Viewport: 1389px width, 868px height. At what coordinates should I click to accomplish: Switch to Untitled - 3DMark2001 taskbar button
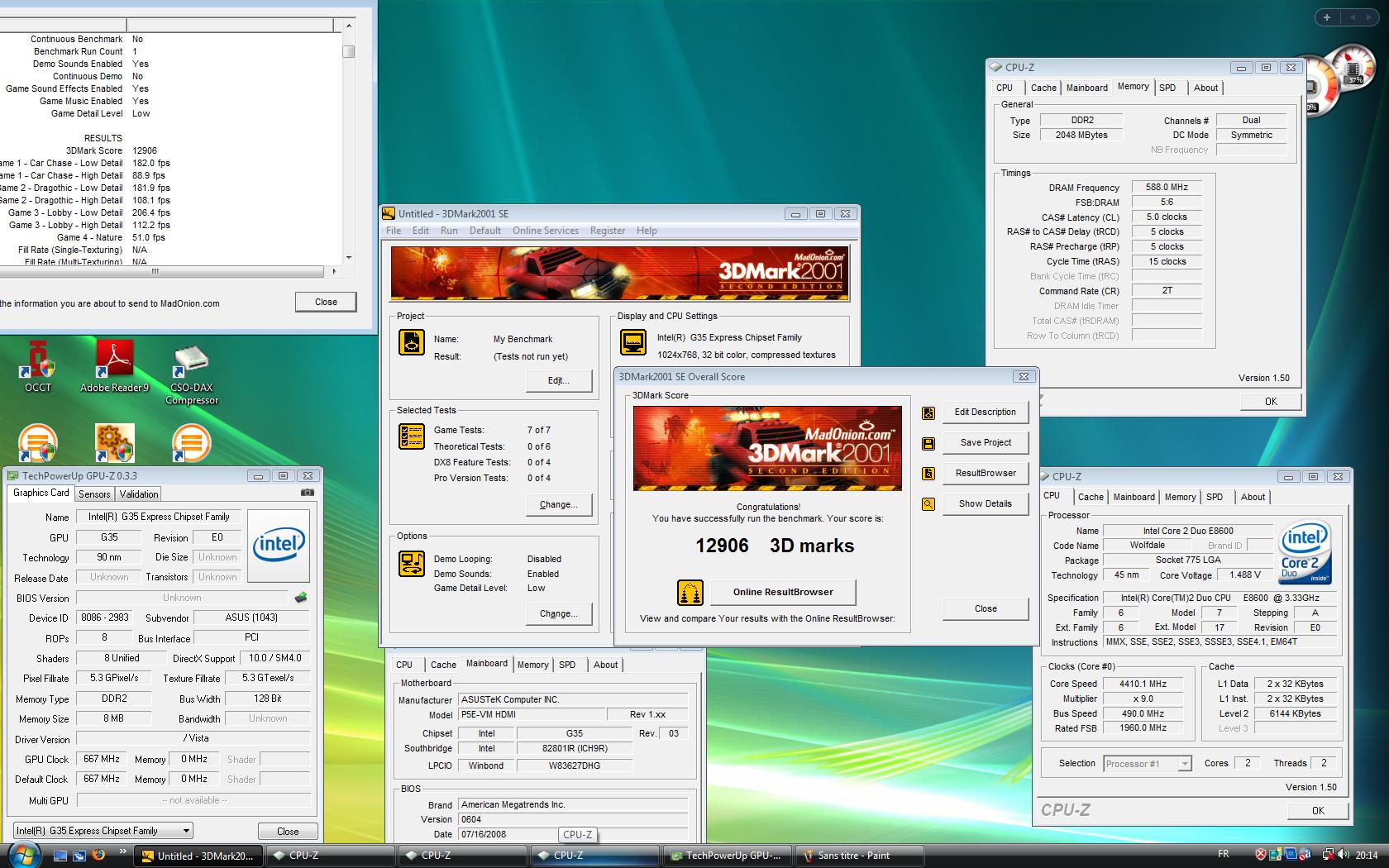198,856
